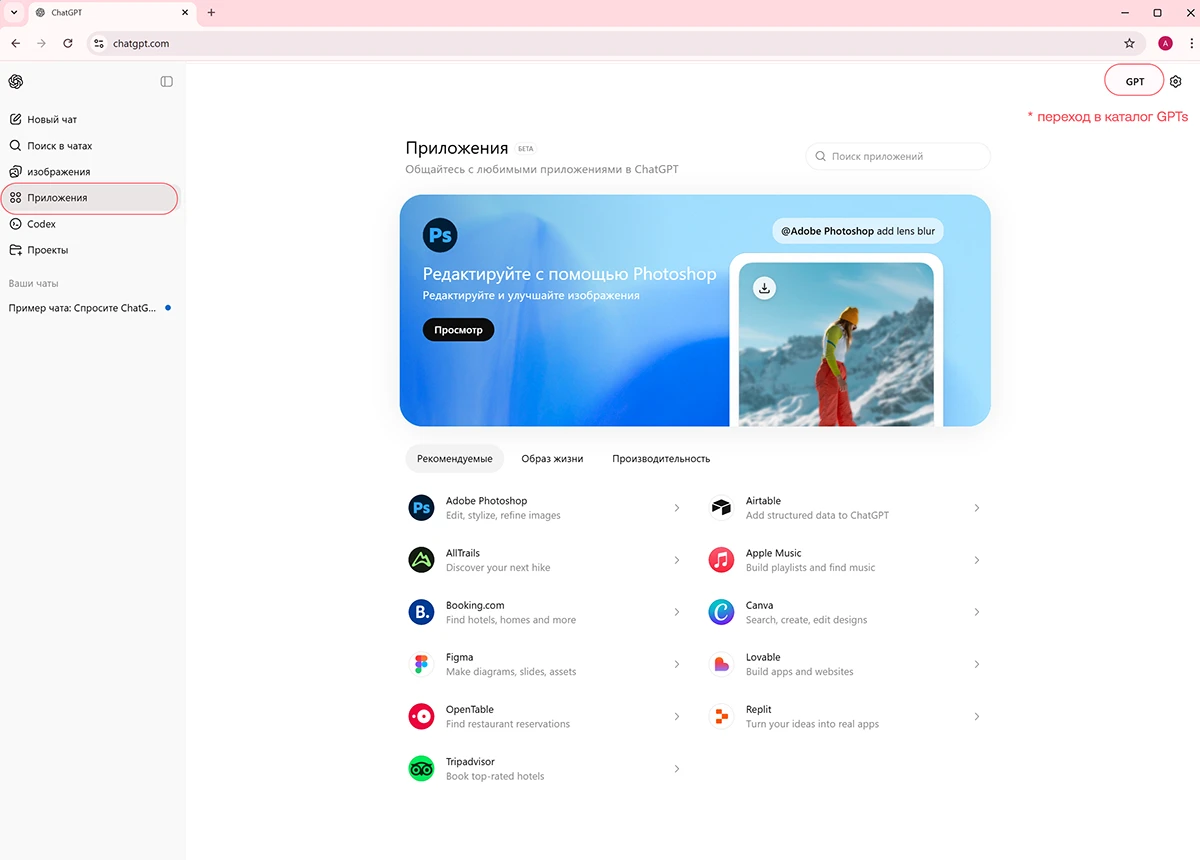Viewport: 1200px width, 860px height.
Task: Click the settings gear icon beside GPT
Action: point(1176,82)
